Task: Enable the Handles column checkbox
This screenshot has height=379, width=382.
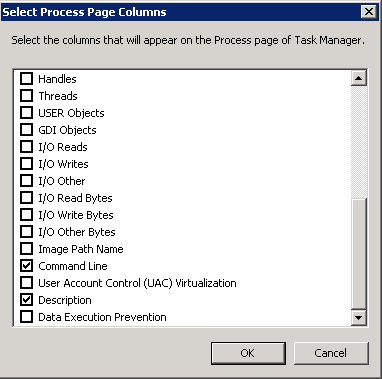Action: coord(26,79)
